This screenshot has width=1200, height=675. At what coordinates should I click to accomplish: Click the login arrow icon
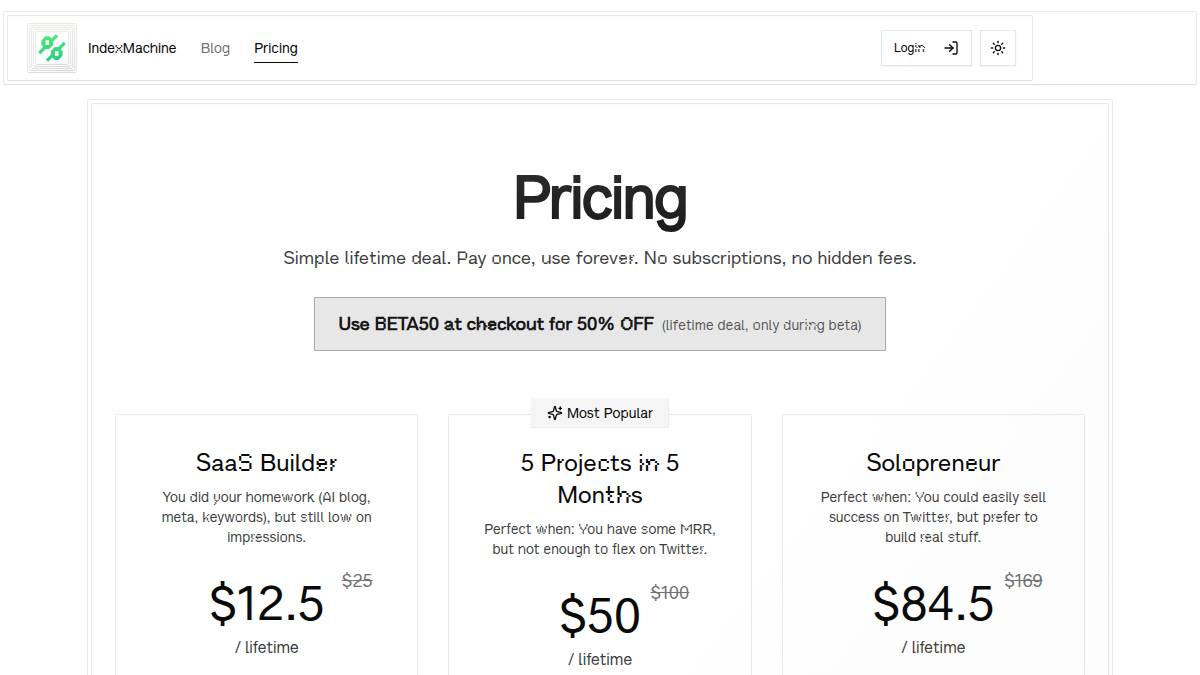pos(951,48)
